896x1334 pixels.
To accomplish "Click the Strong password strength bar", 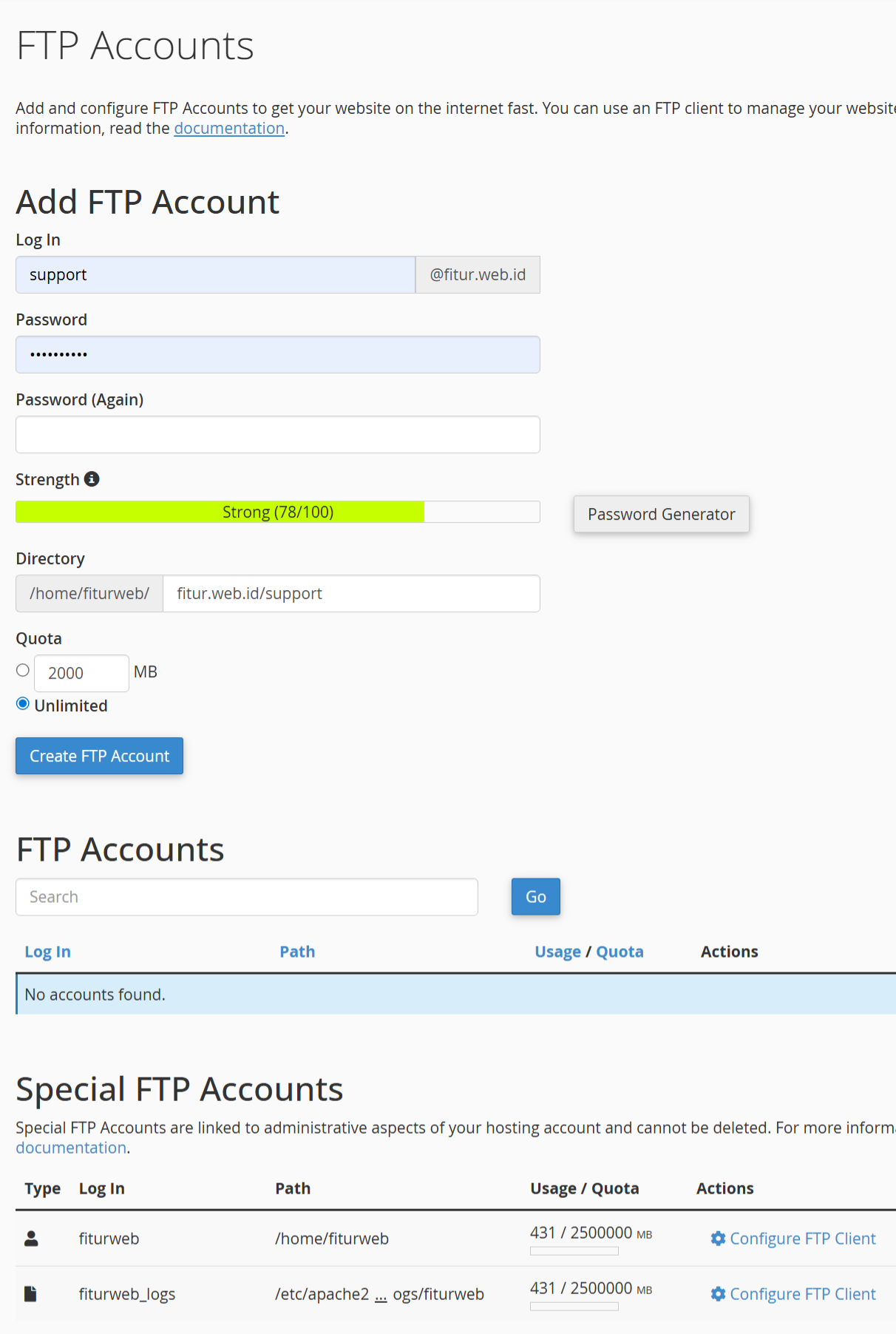I will coord(277,511).
